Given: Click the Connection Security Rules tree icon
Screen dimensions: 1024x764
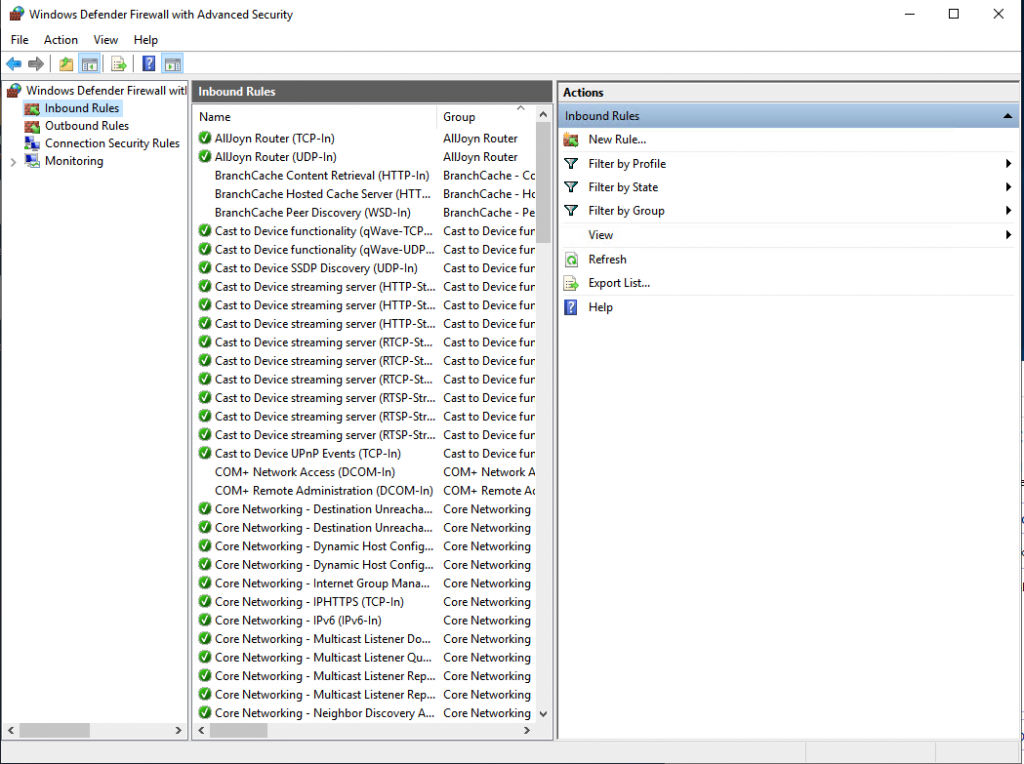Looking at the screenshot, I should pyautogui.click(x=32, y=143).
